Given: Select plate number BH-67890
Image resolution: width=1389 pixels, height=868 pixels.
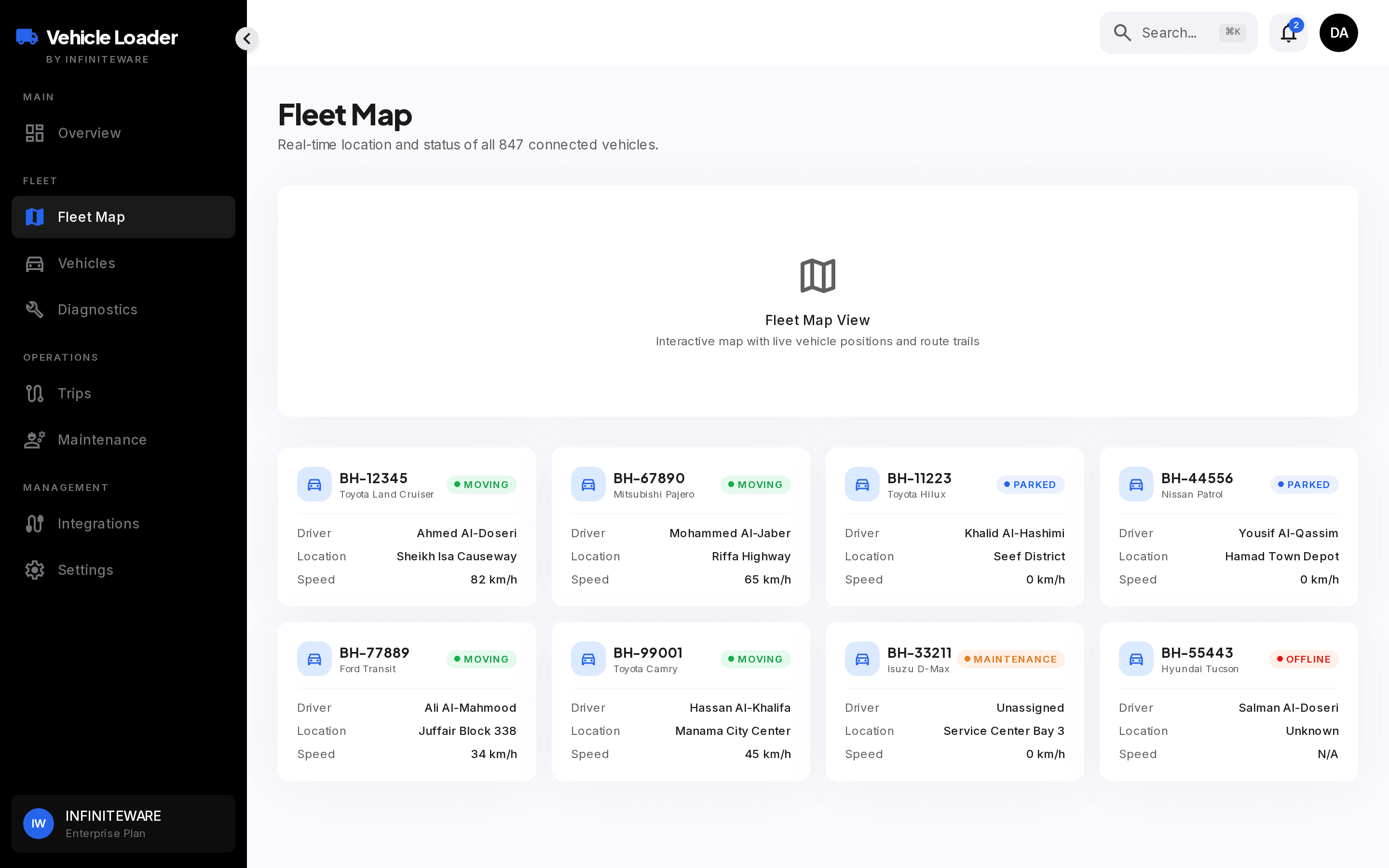Looking at the screenshot, I should pos(649,478).
